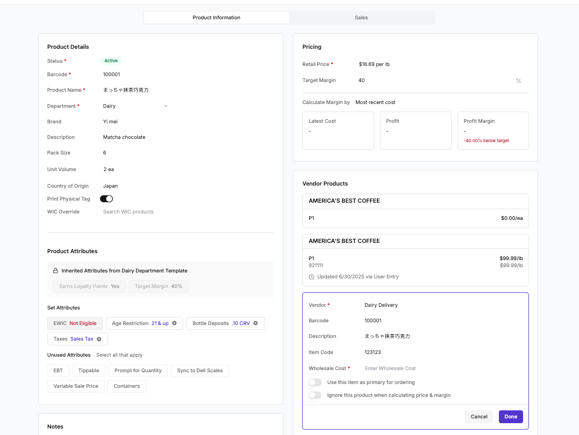This screenshot has width=579, height=435.
Task: Remove the Age Restriction attribute icon
Action: click(174, 323)
